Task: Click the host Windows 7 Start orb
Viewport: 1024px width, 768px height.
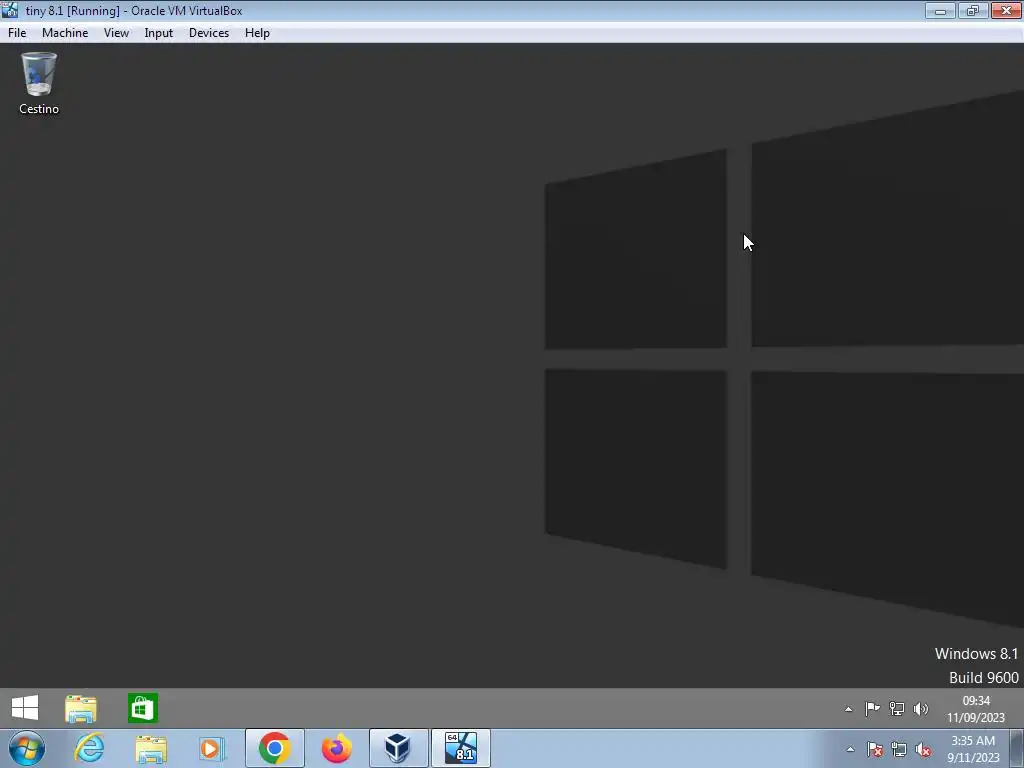Action: pos(27,748)
